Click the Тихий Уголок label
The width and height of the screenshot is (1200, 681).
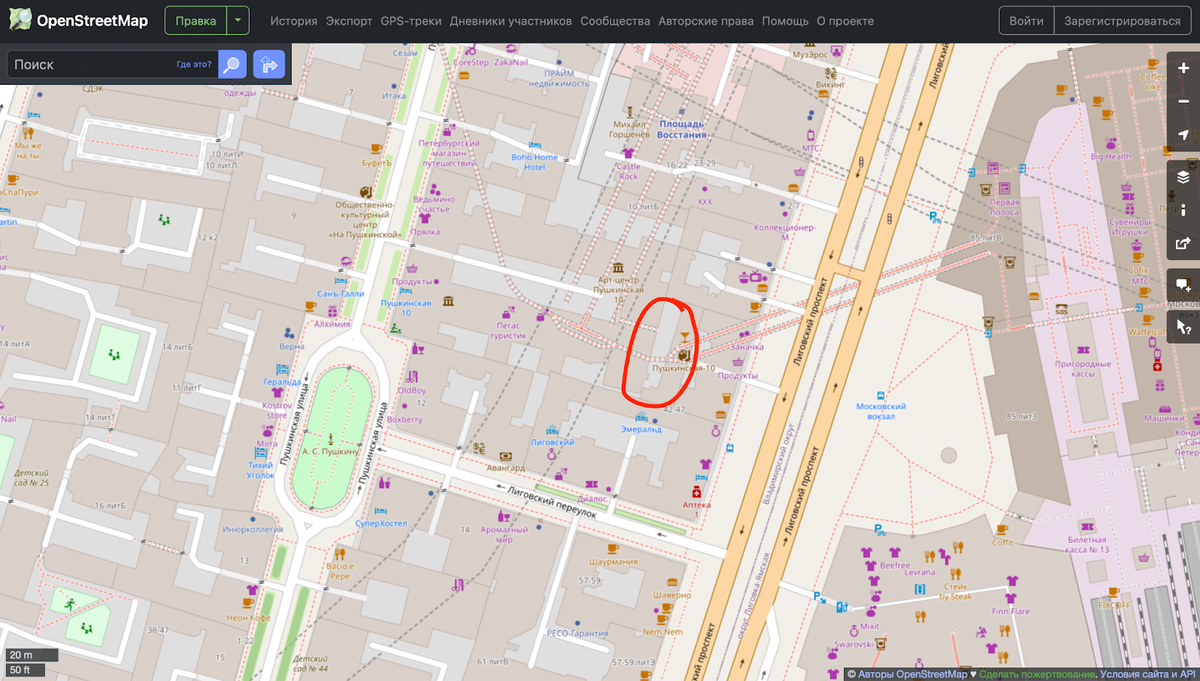[x=261, y=470]
